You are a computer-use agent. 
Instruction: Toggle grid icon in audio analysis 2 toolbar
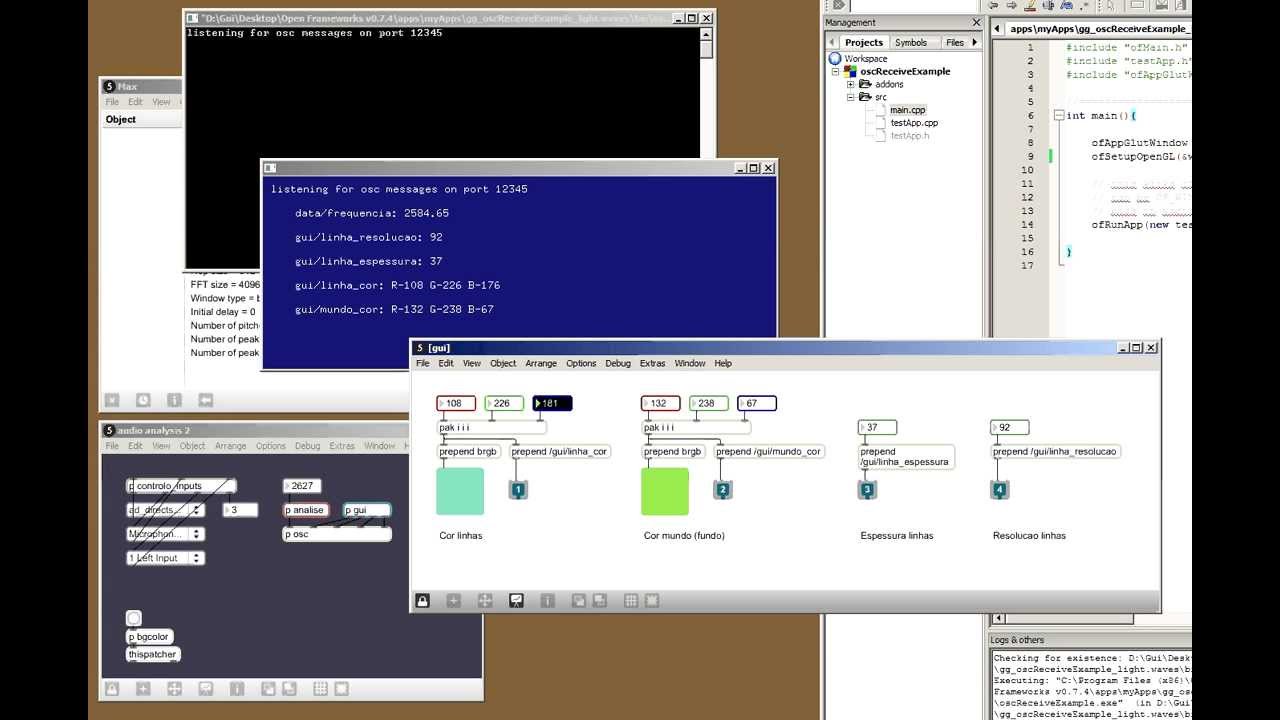point(320,689)
